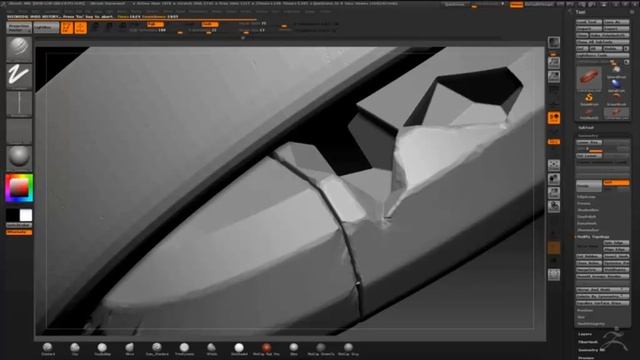Viewport: 640px width, 360px height.
Task: Select the Move brush in bottom shelf
Action: click(129, 349)
